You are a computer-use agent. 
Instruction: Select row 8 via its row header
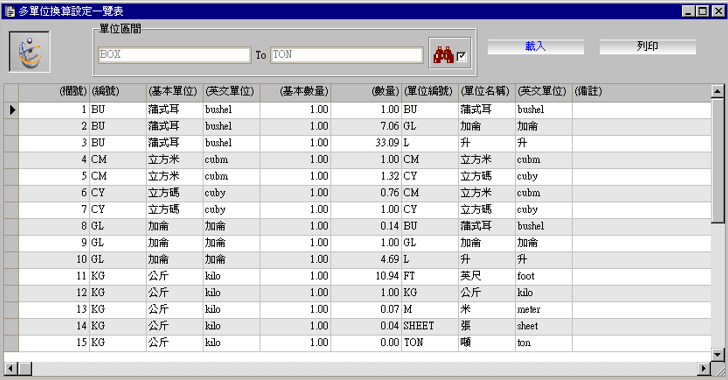coord(11,226)
